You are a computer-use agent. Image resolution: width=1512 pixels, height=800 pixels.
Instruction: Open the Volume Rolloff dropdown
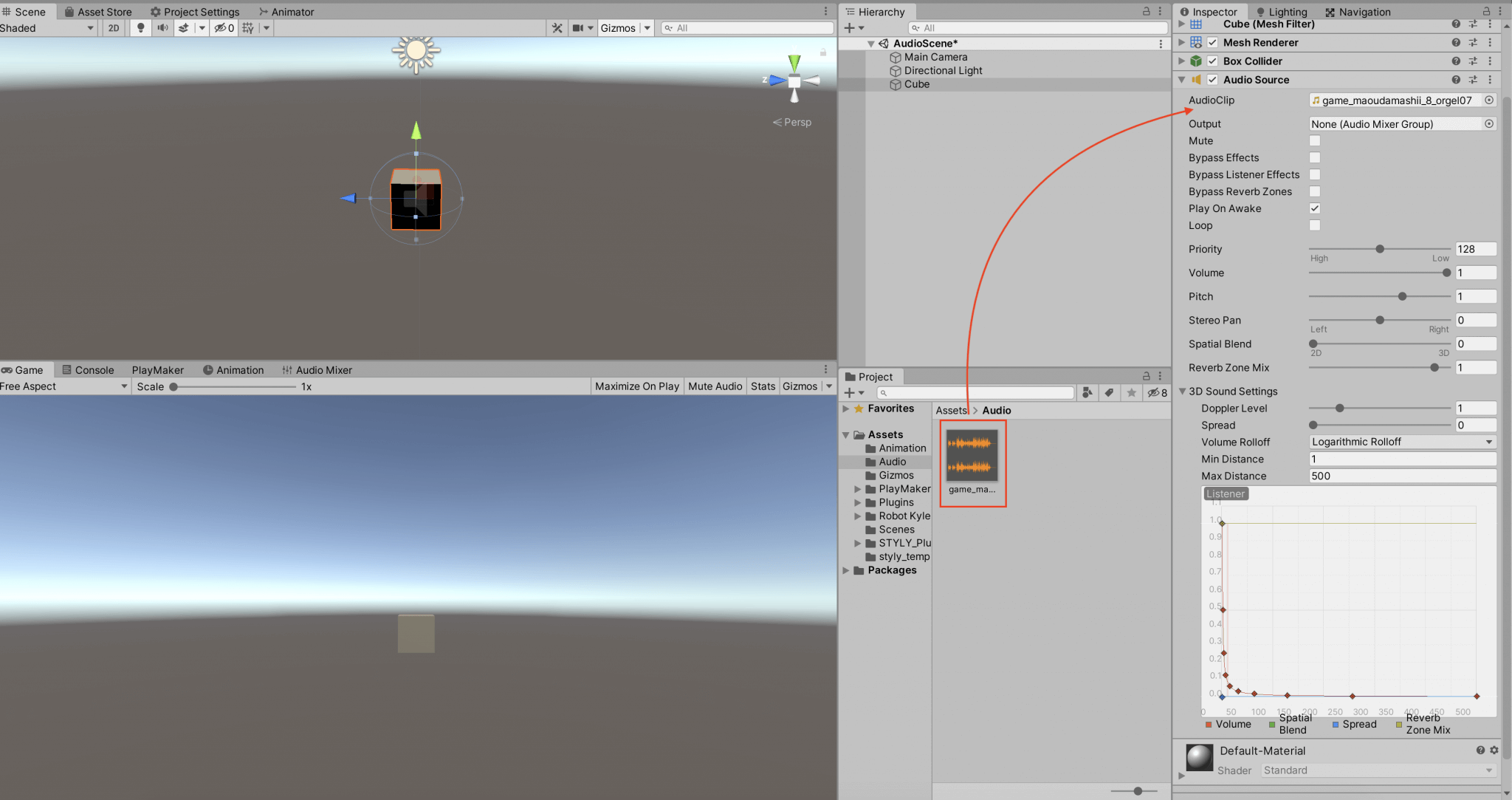pyautogui.click(x=1401, y=442)
